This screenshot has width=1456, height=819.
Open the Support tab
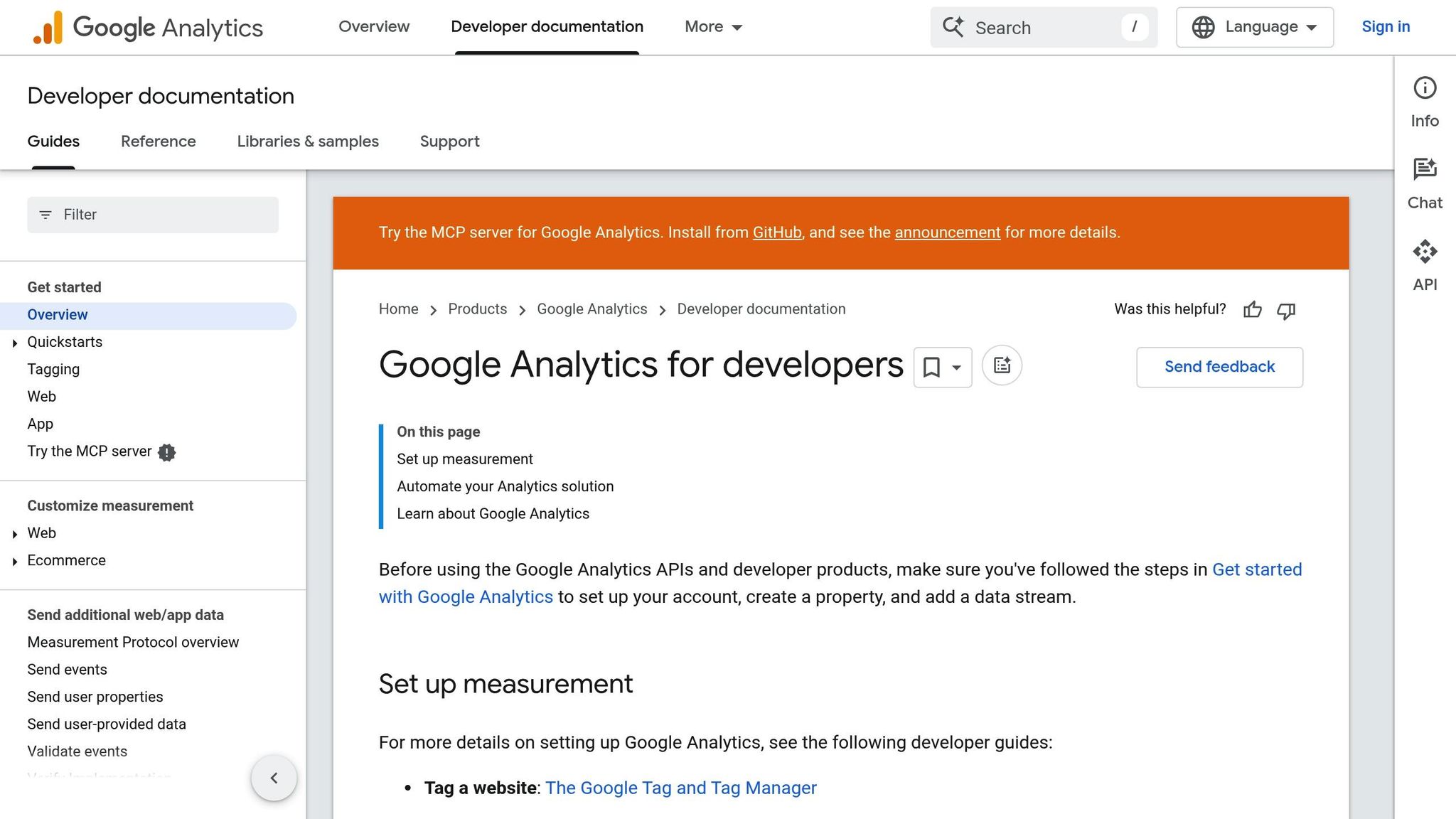pos(449,141)
